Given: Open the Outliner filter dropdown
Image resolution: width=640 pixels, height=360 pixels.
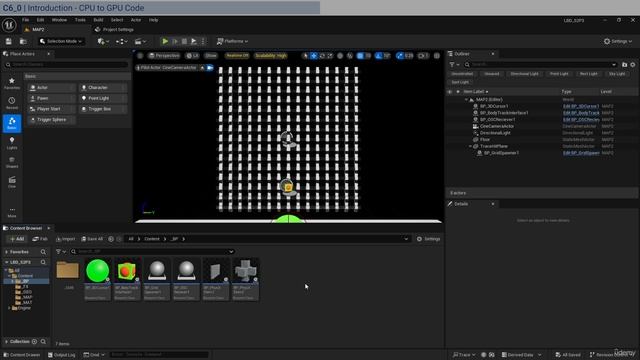Looking at the screenshot, I should click(454, 64).
